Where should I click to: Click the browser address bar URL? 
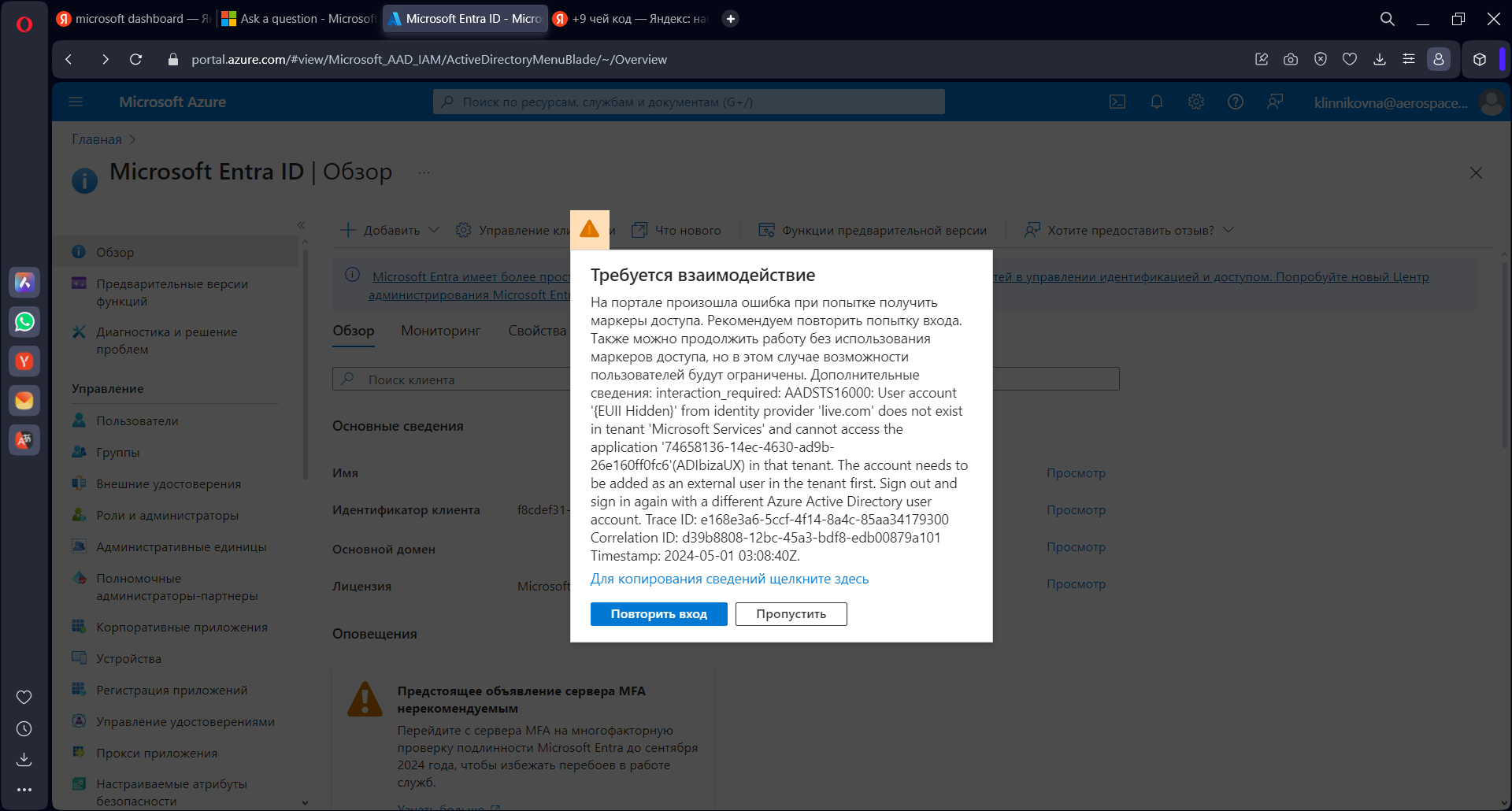(x=429, y=59)
